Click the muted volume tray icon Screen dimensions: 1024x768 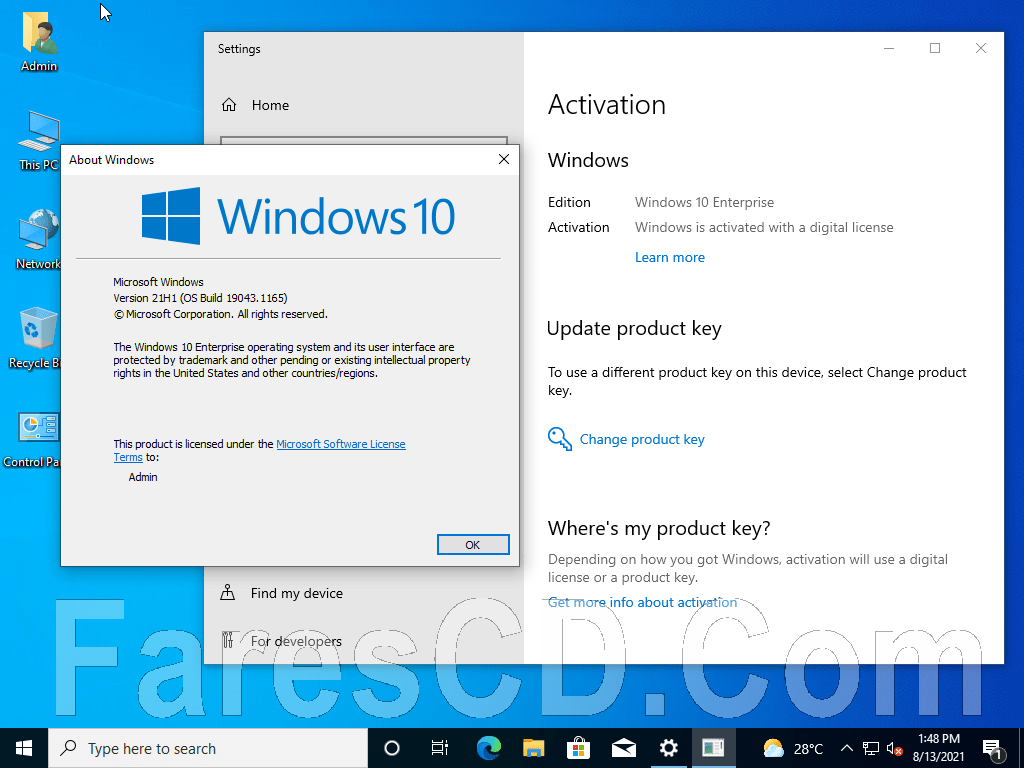click(x=895, y=749)
